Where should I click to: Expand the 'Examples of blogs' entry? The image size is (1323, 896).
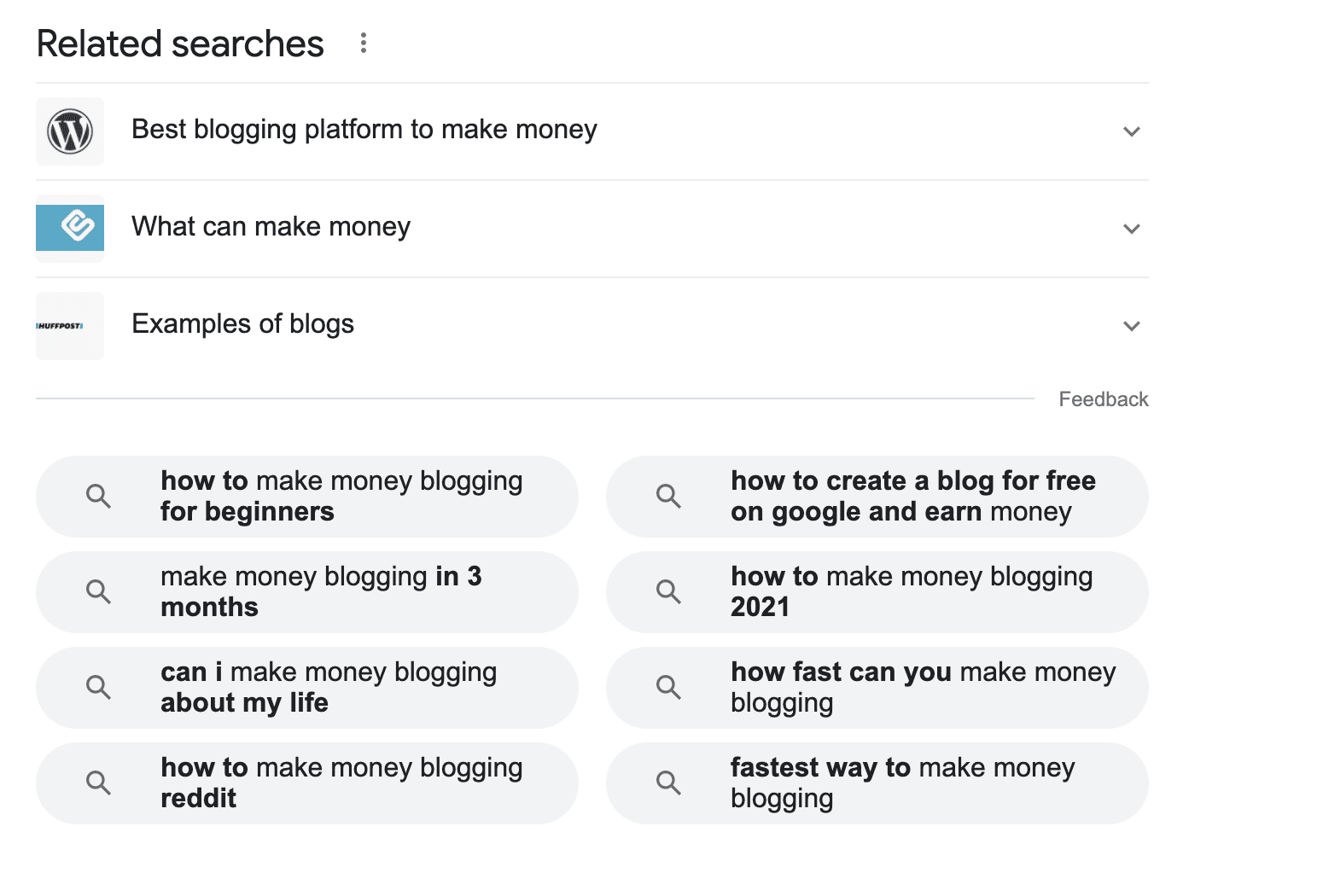point(1133,325)
